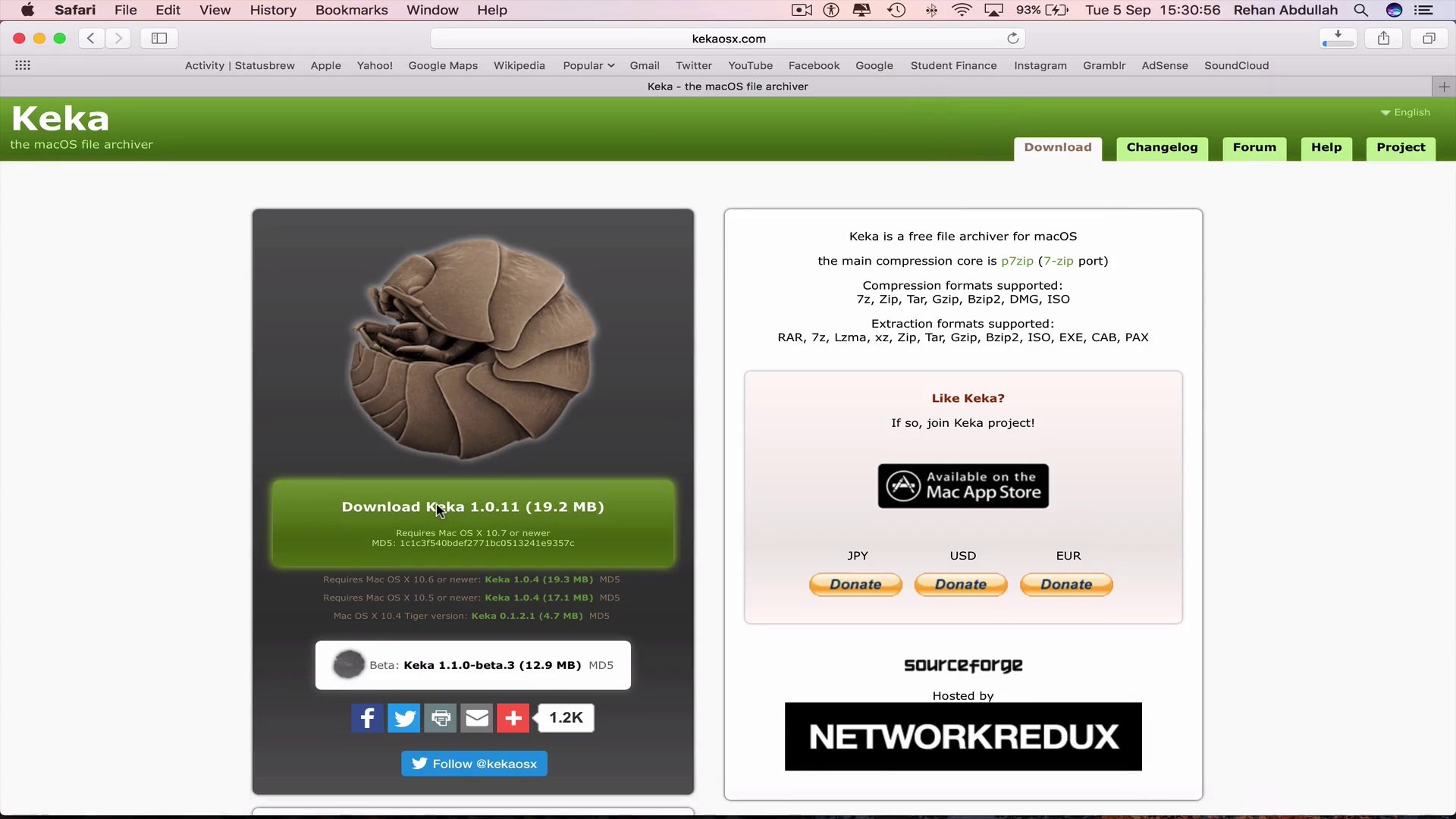
Task: Toggle the Safari sidebar
Action: coord(159,38)
